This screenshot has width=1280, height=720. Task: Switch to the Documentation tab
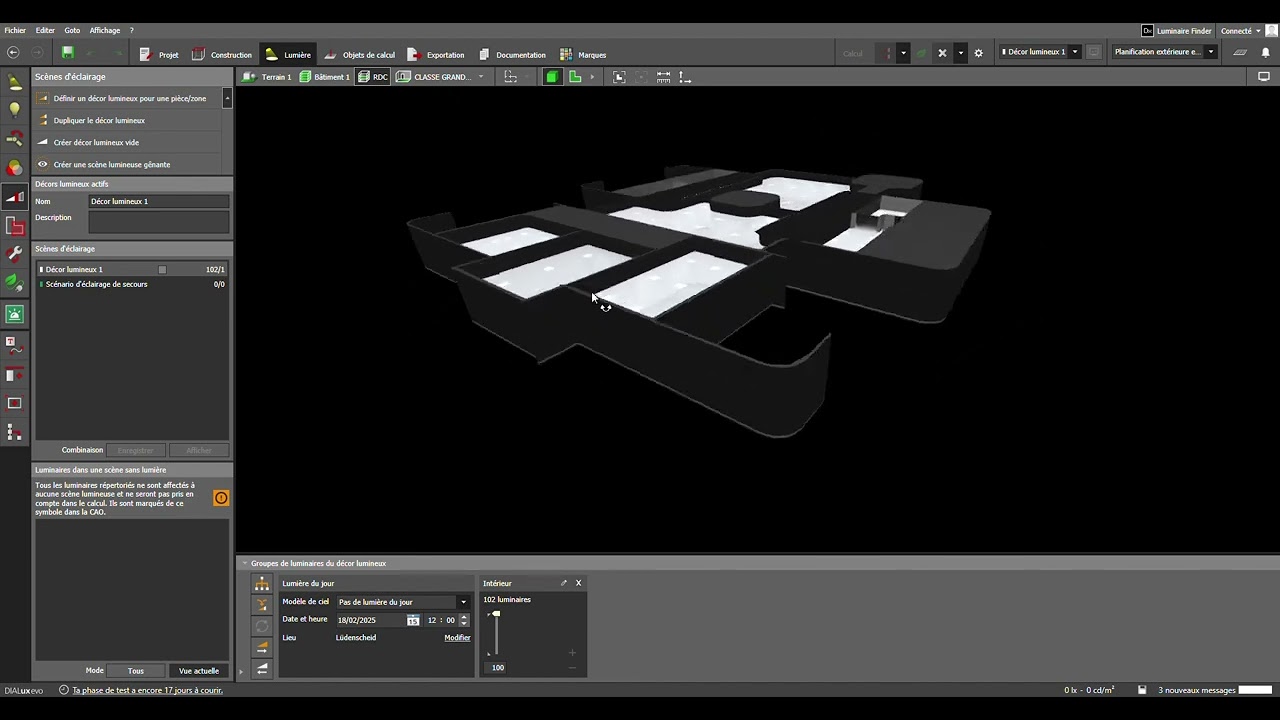tap(512, 54)
